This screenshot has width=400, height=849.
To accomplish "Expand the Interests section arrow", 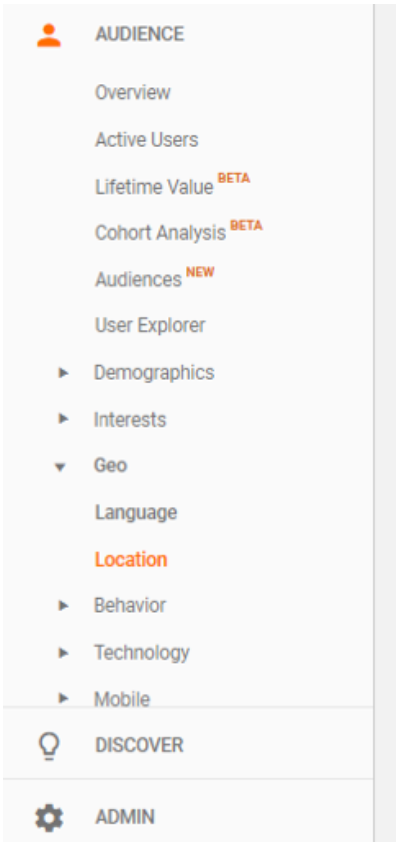I will click(x=63, y=419).
